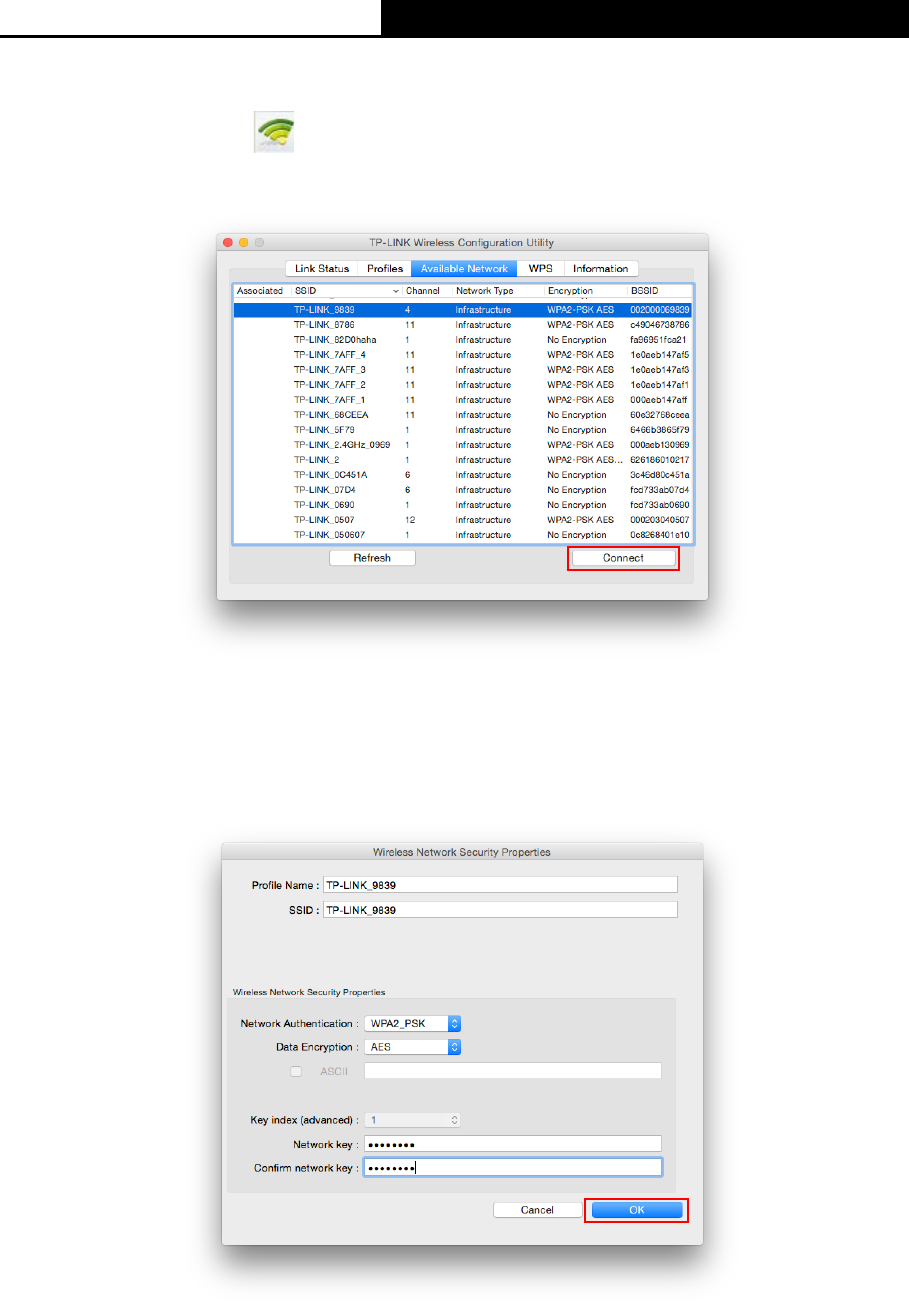
Task: Select network TP-LINK_0690
Action: click(463, 505)
